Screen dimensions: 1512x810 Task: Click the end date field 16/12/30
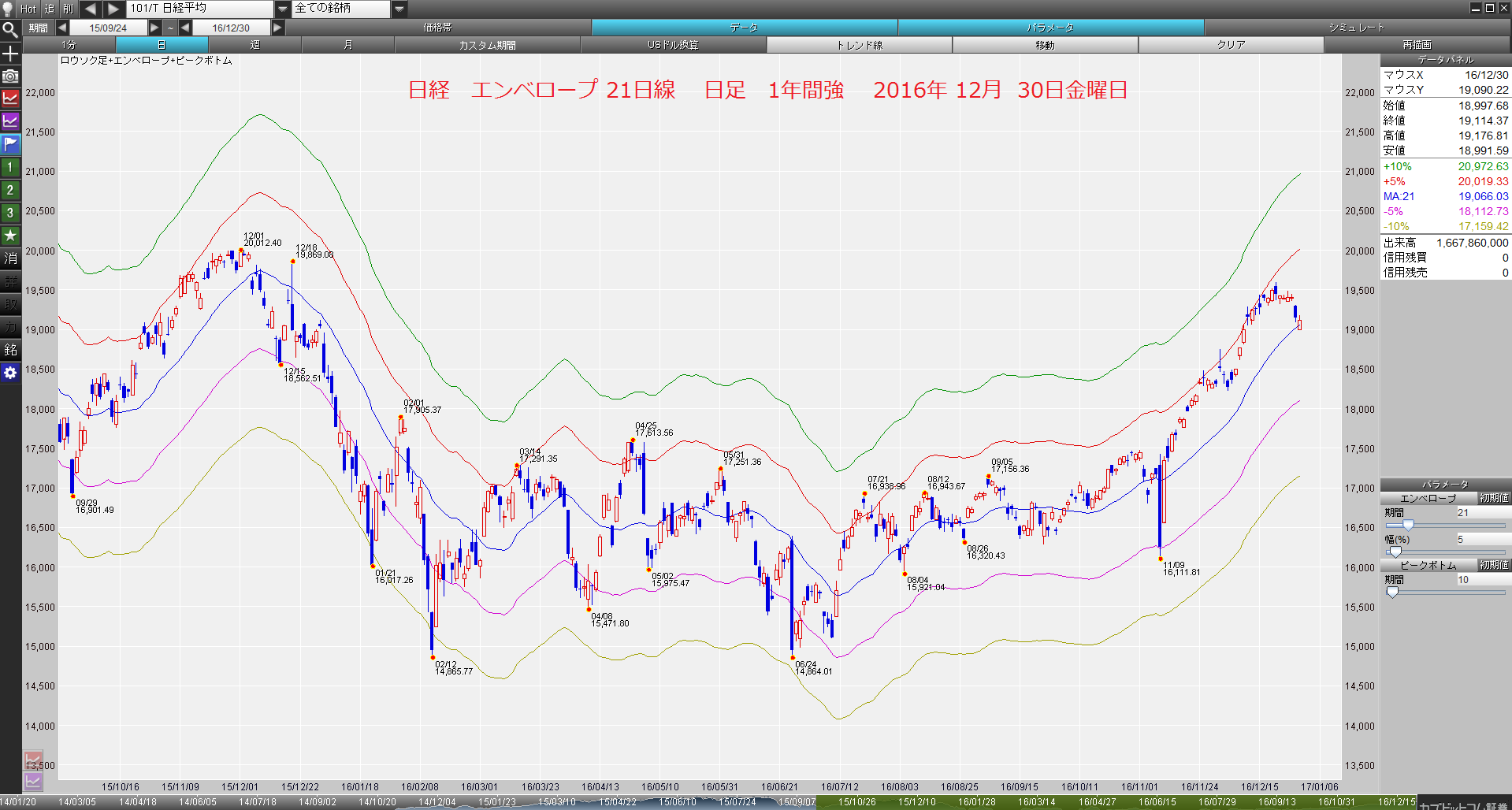coord(231,28)
